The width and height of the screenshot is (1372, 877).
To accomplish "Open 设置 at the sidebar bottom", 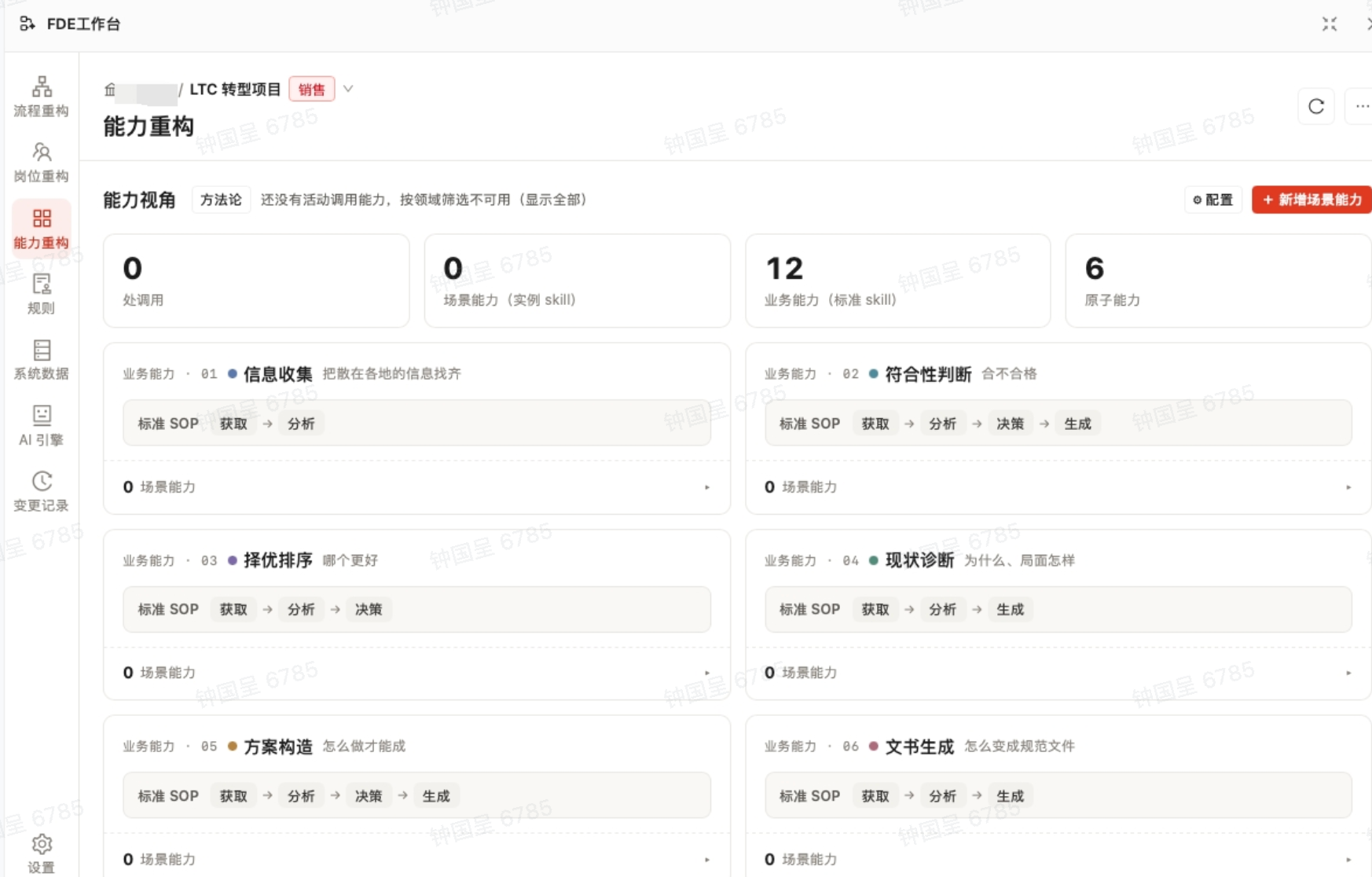I will (42, 853).
